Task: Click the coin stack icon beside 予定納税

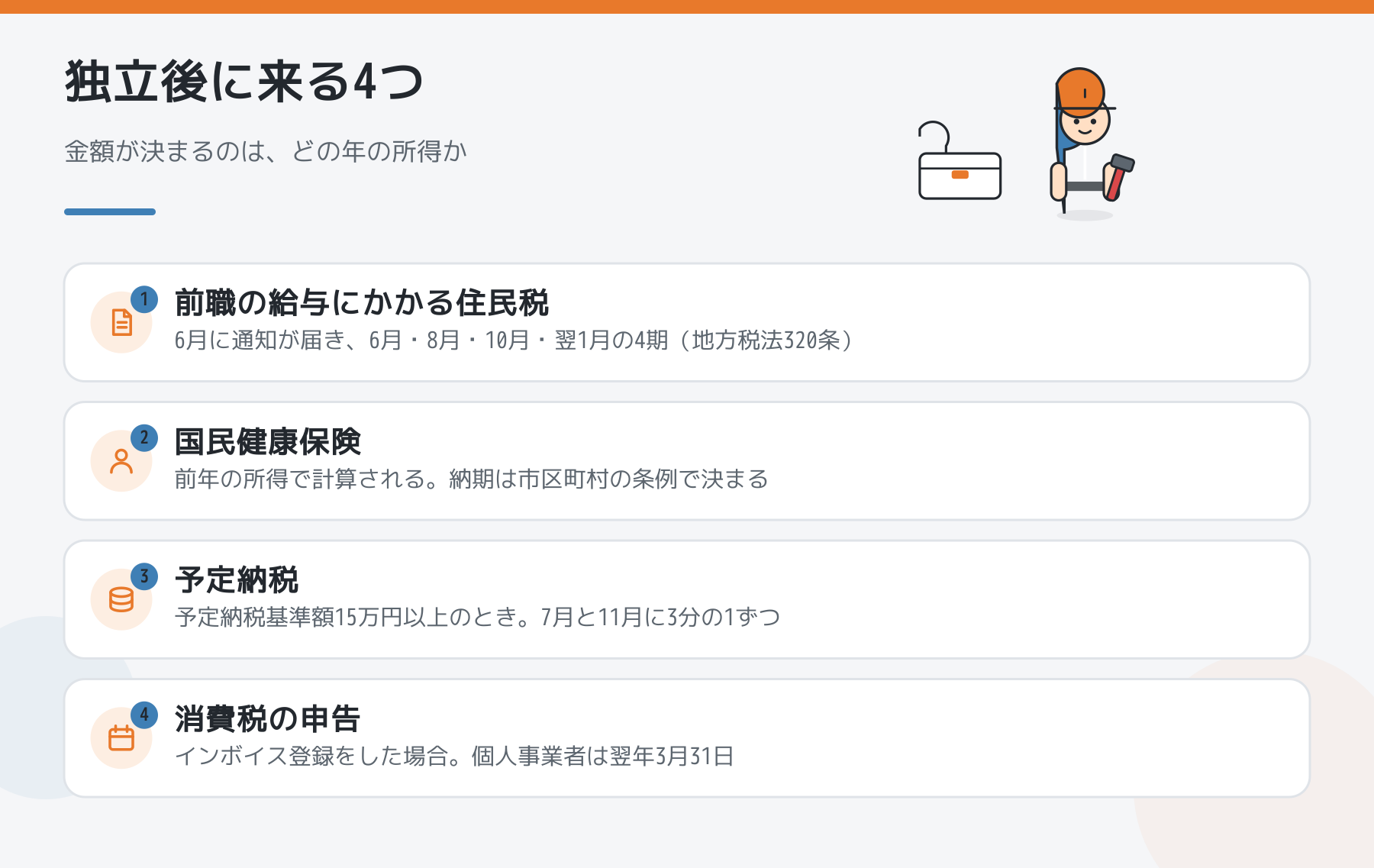Action: coord(121,599)
